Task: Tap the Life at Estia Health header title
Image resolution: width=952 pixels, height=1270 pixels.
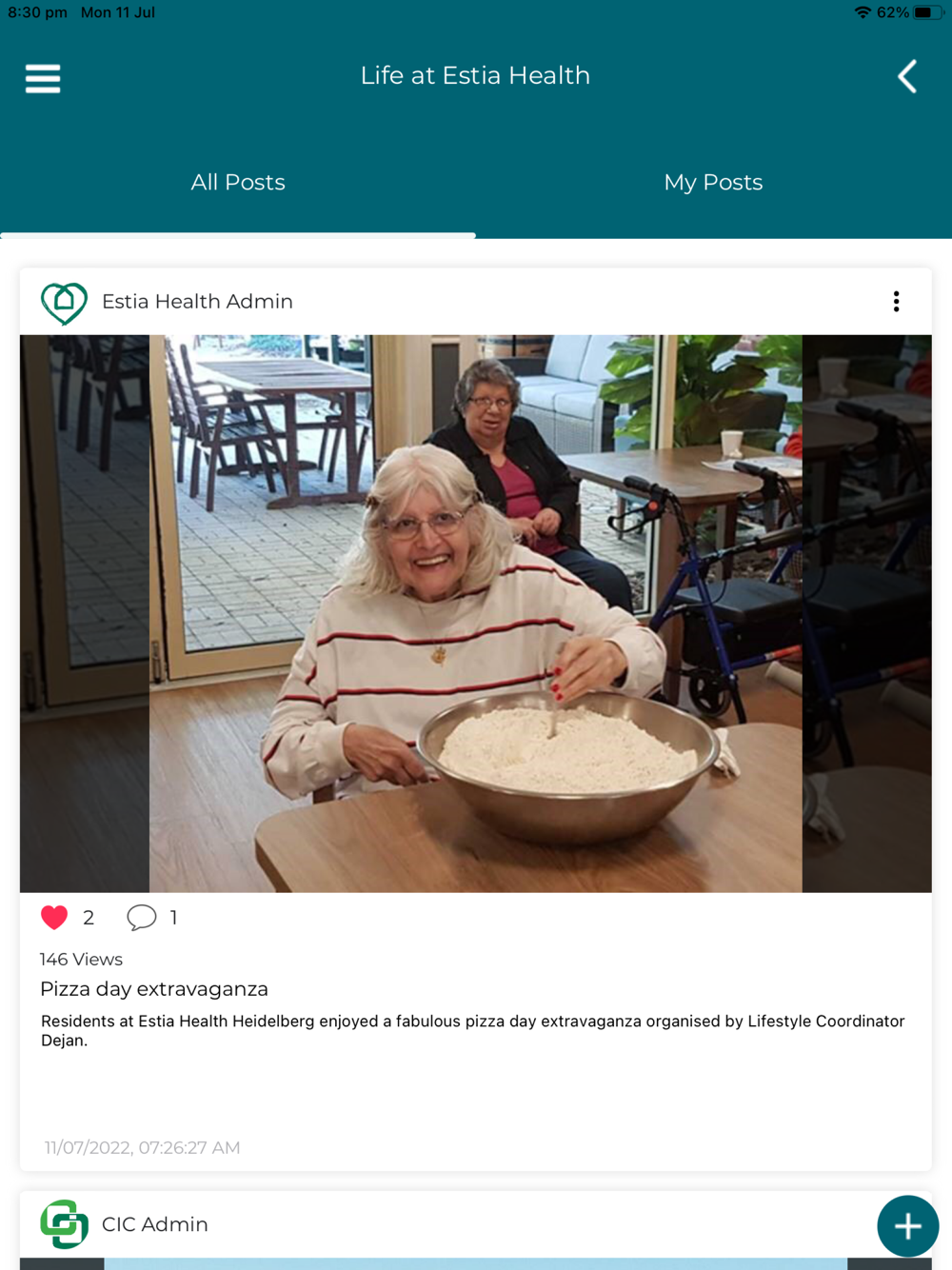Action: (475, 75)
